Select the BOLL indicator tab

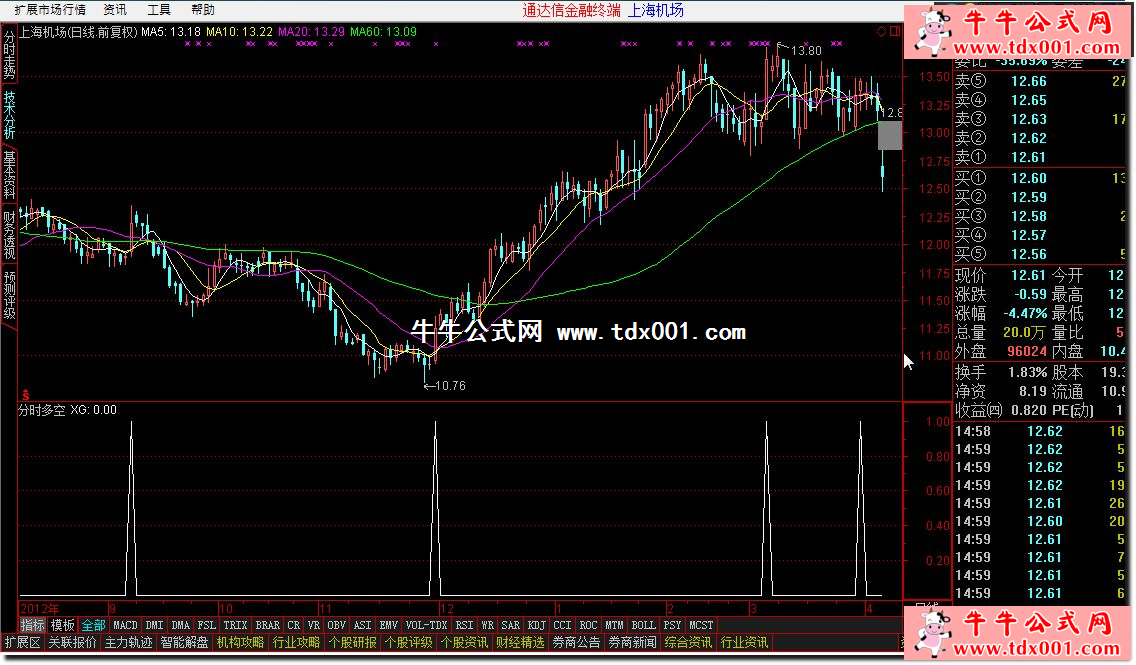tap(643, 625)
